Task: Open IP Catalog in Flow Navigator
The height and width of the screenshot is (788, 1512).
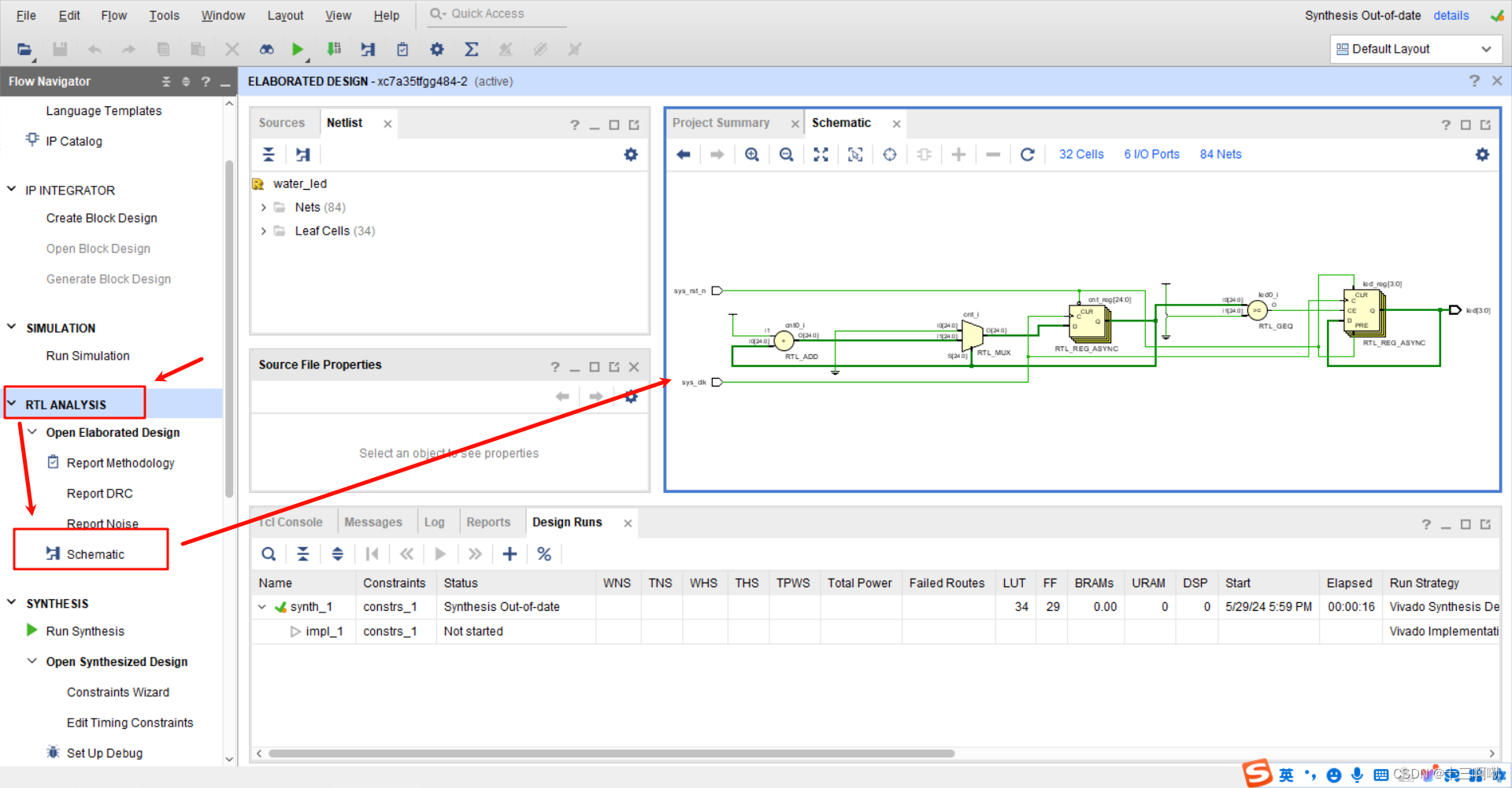Action: (74, 141)
